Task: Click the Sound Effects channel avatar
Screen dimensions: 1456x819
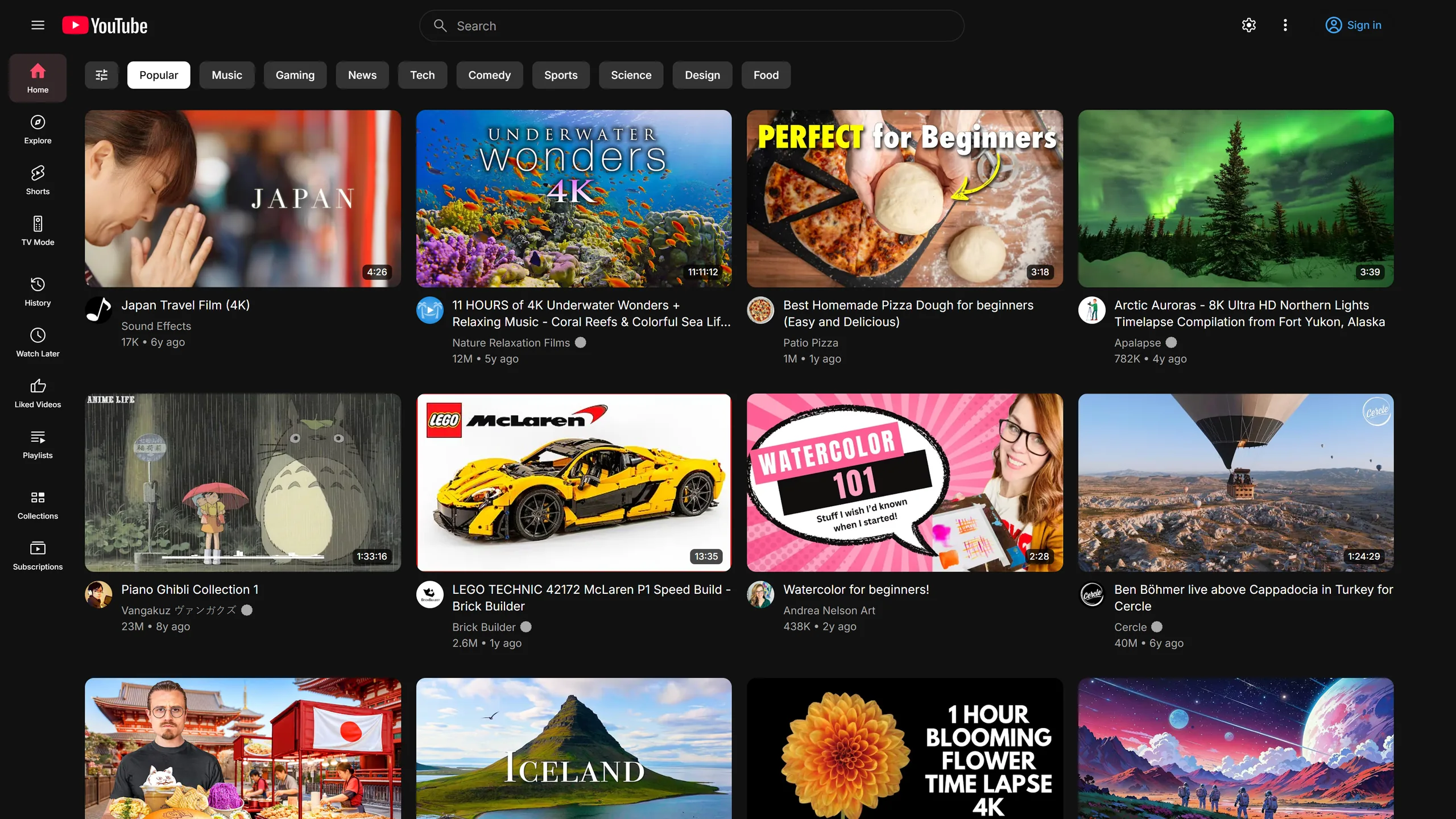Action: coord(98,310)
